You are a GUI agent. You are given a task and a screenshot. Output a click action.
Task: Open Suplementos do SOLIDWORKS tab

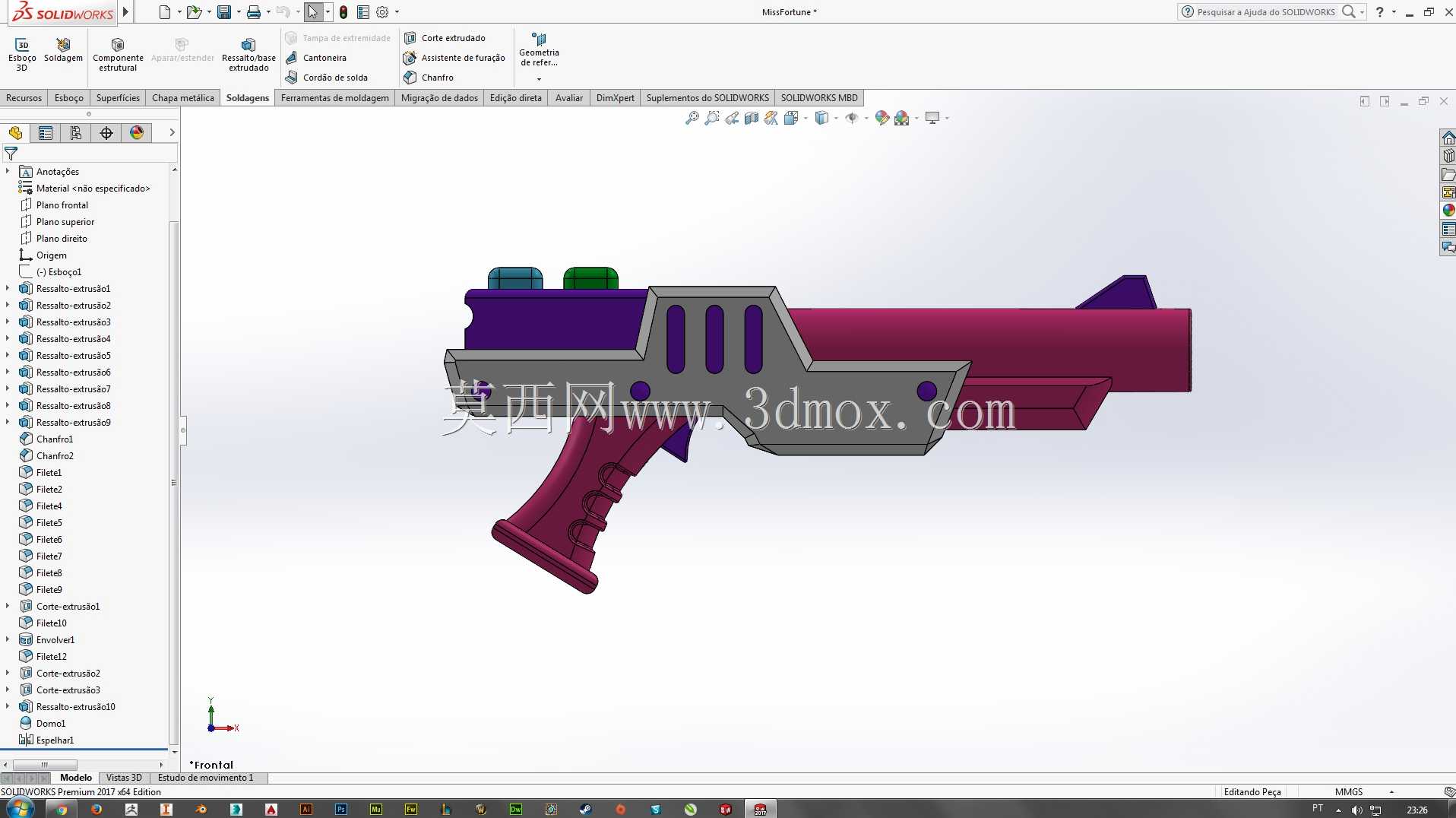[x=707, y=98]
